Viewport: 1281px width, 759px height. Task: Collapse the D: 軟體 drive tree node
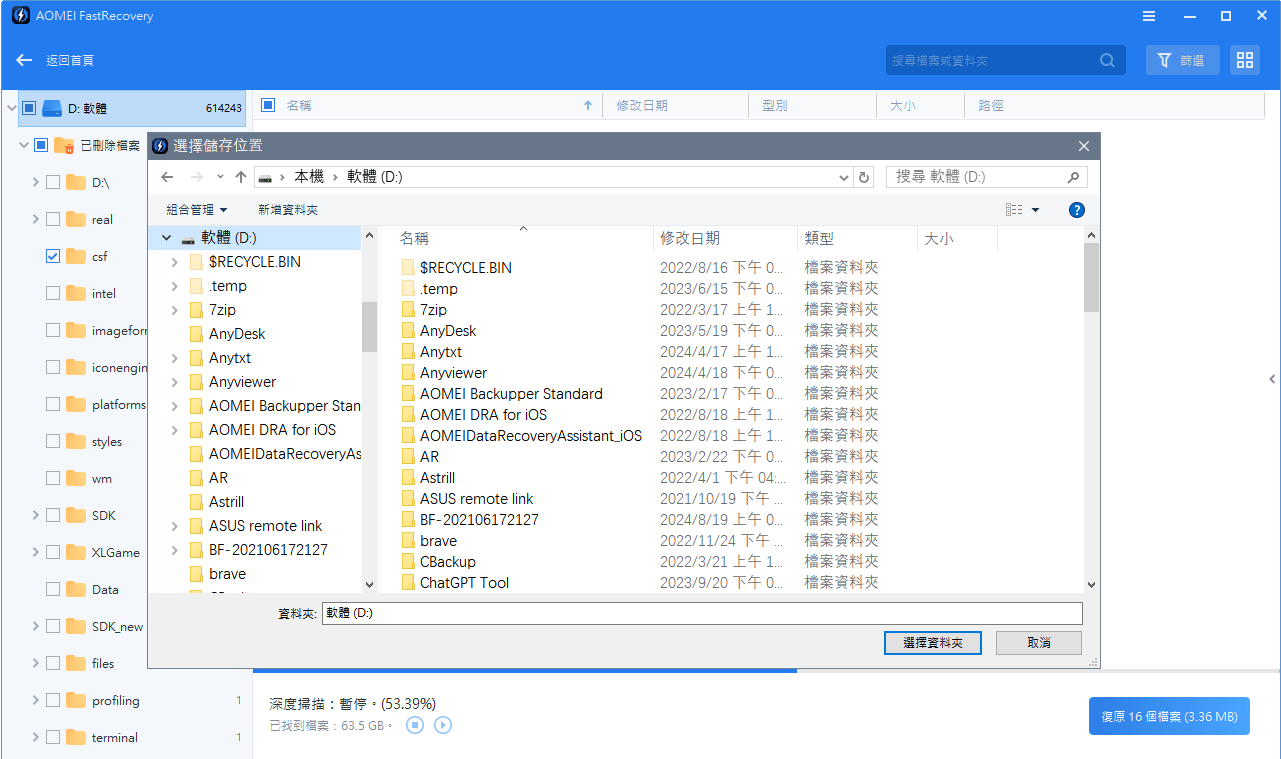click(x=11, y=108)
